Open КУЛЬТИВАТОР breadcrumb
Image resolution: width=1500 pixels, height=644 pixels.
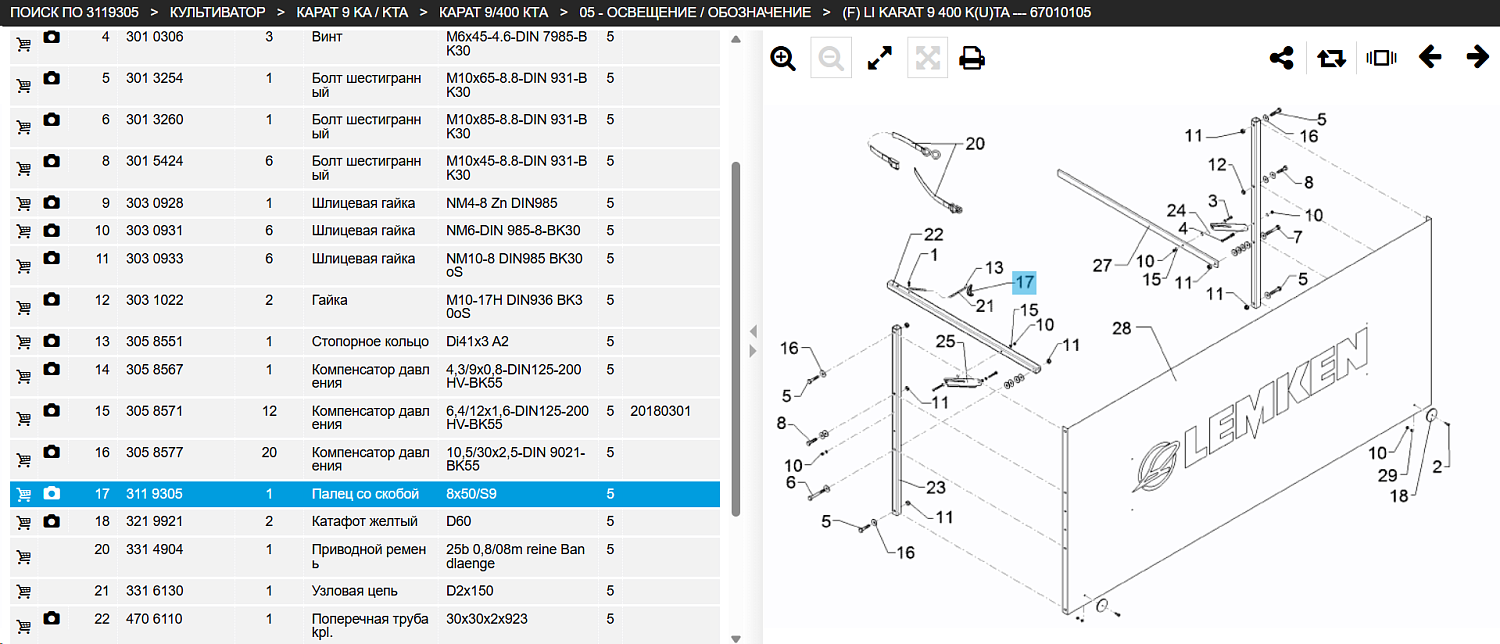(218, 13)
